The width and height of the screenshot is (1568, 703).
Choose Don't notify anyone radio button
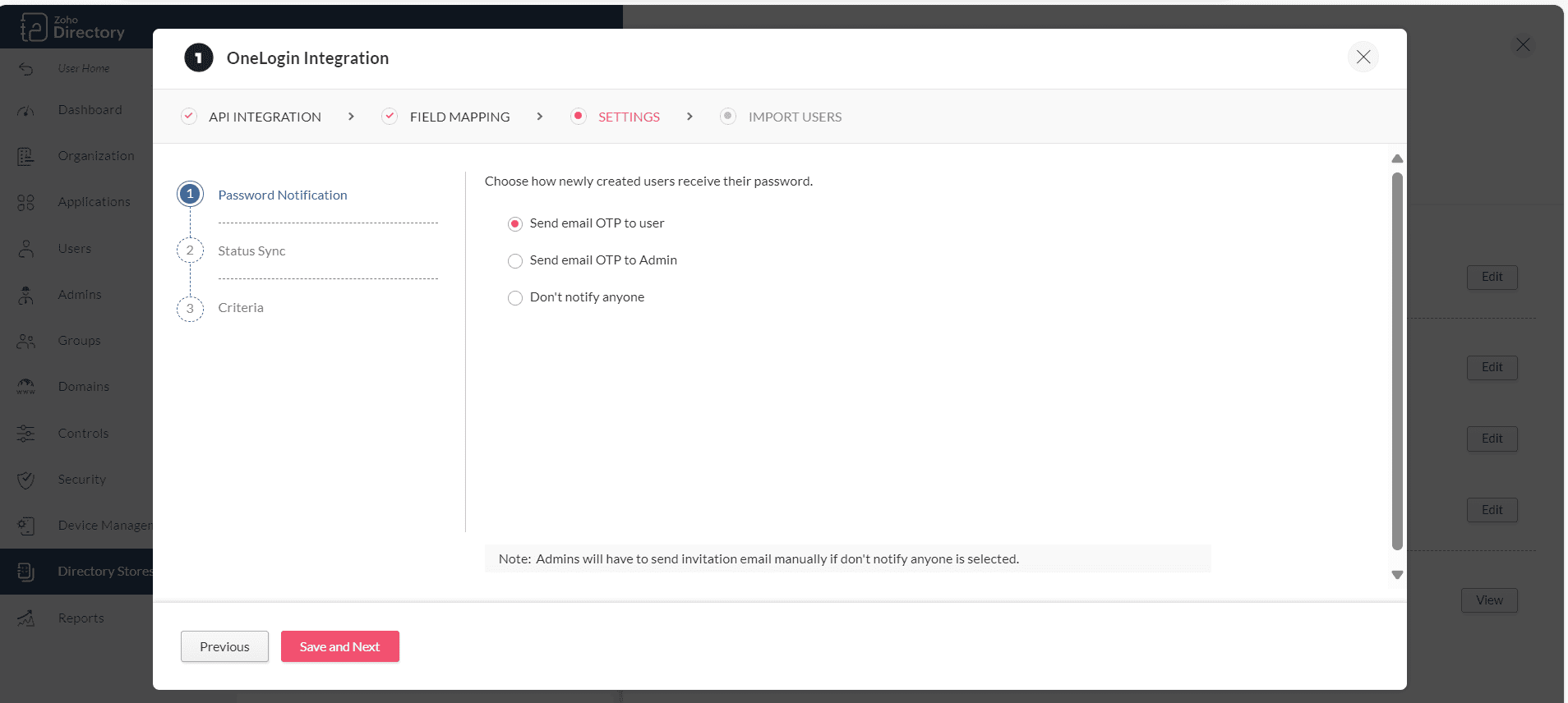point(515,298)
